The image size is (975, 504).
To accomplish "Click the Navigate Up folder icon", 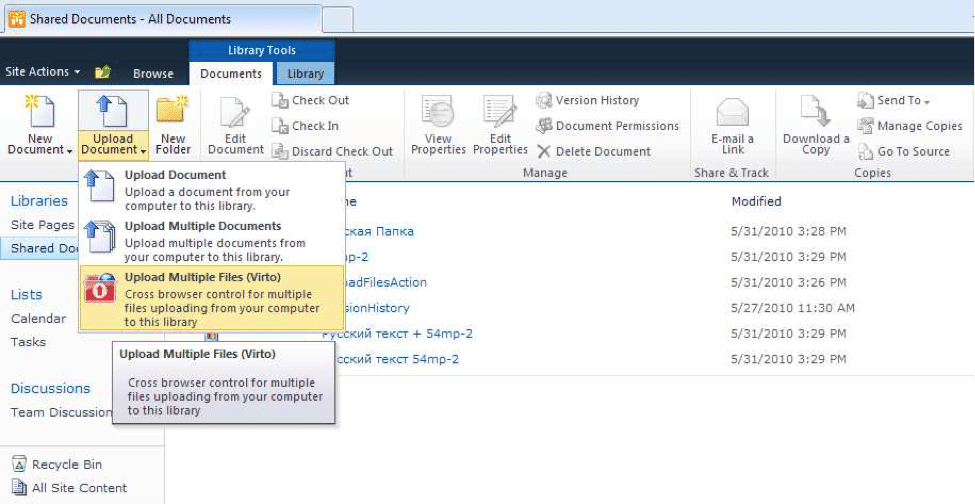I will [x=103, y=72].
